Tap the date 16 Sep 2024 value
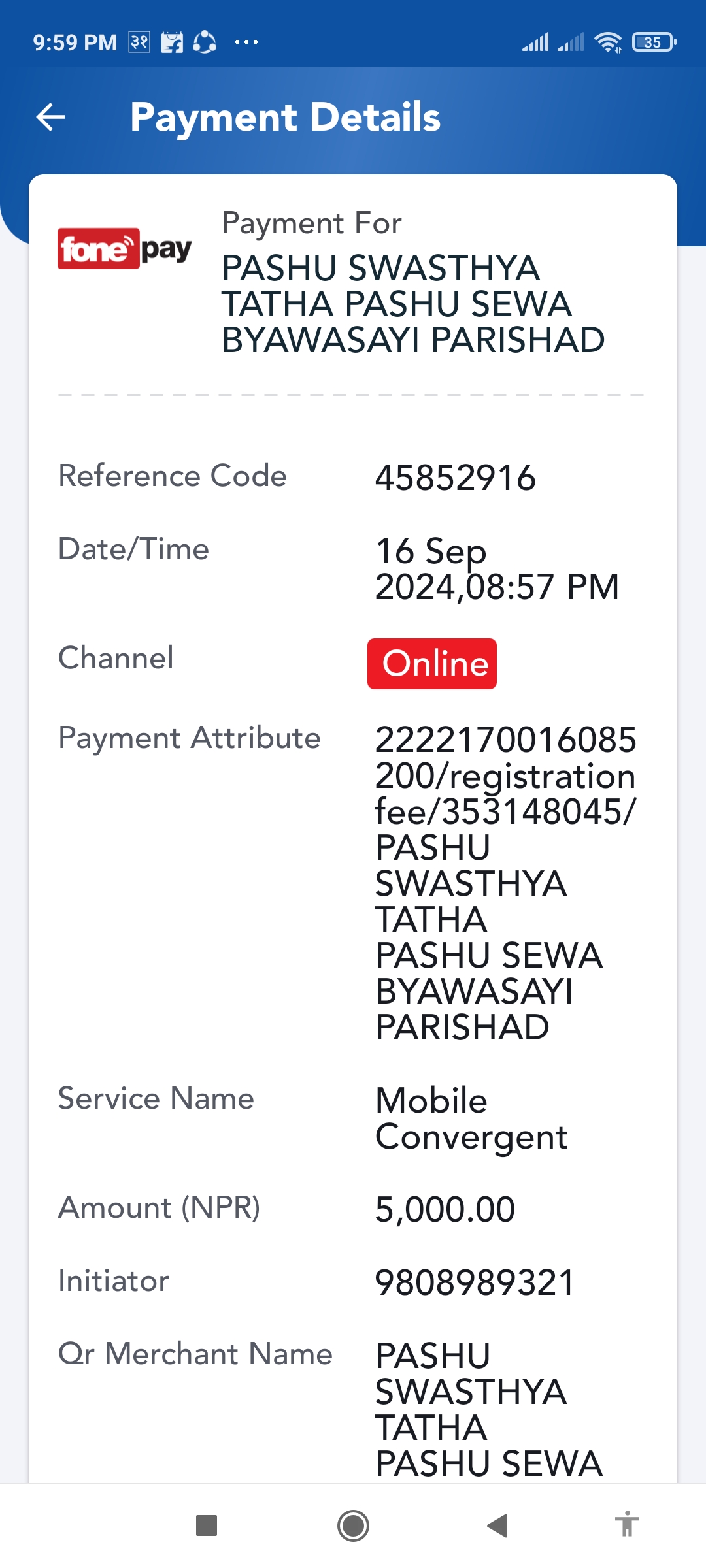706x1568 pixels. click(x=497, y=569)
